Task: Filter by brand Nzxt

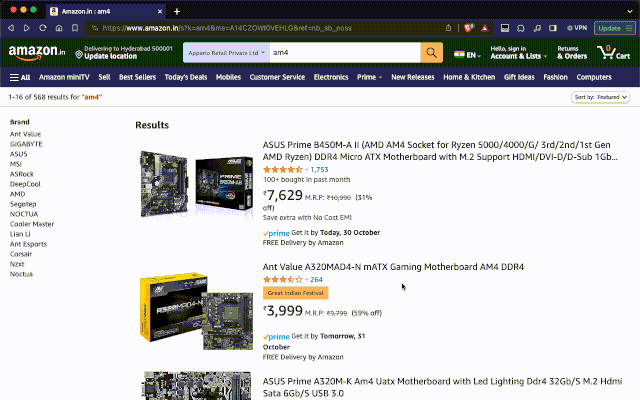Action: click(x=17, y=264)
